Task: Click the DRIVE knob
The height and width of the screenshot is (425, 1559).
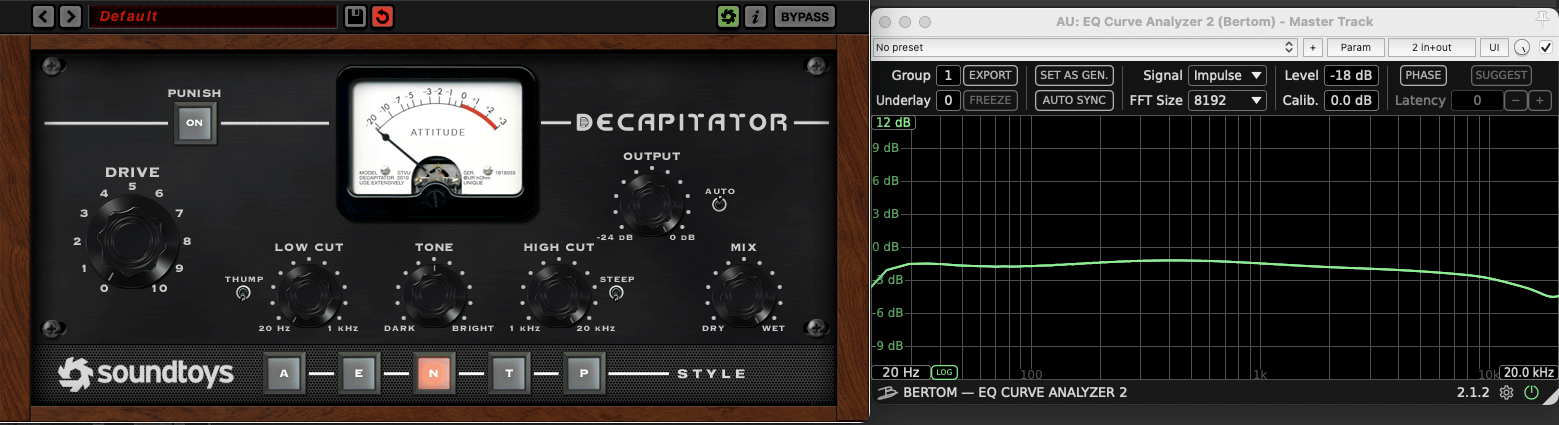Action: pyautogui.click(x=132, y=242)
